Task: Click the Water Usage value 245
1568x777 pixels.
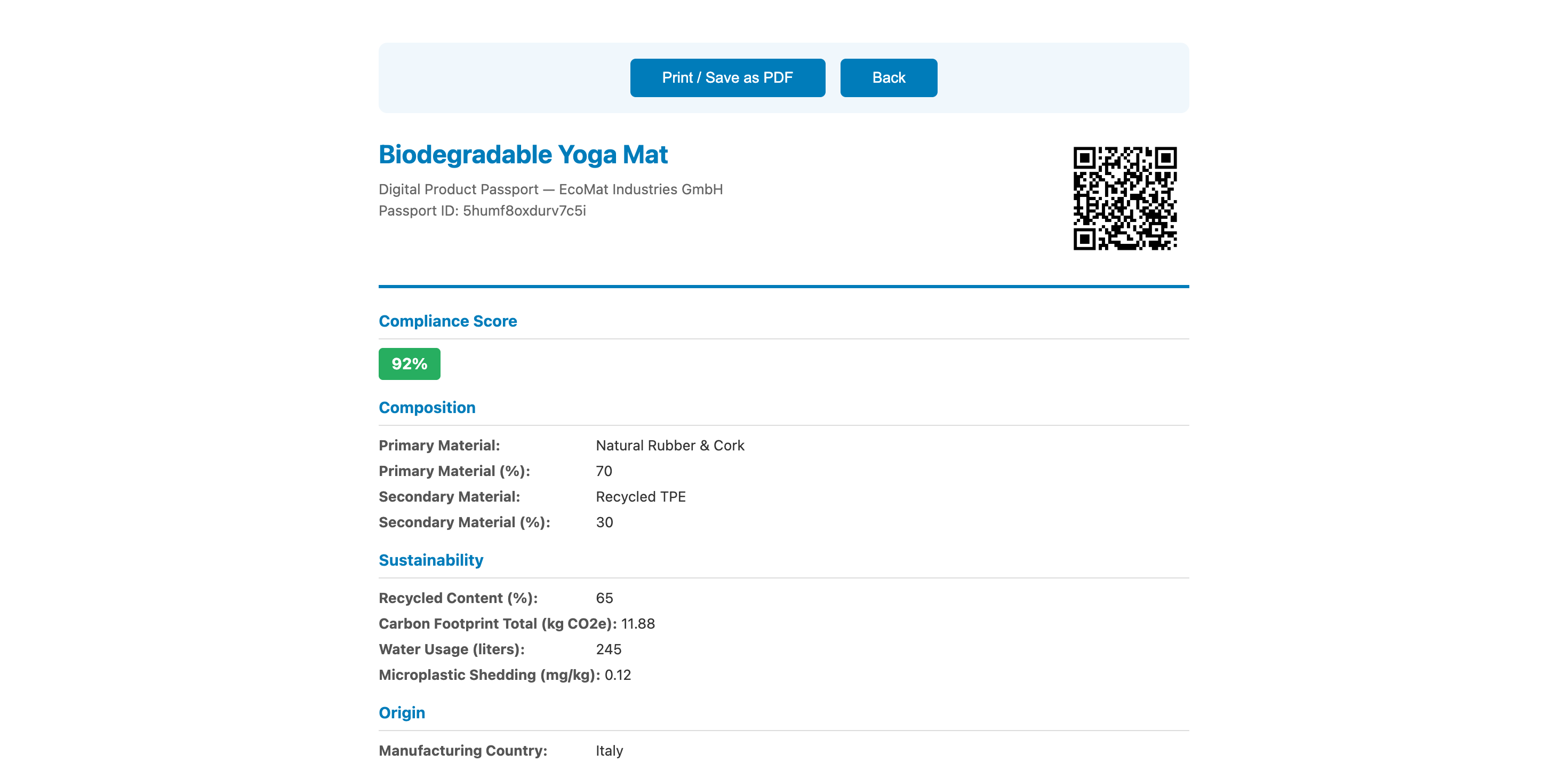Action: [x=608, y=649]
